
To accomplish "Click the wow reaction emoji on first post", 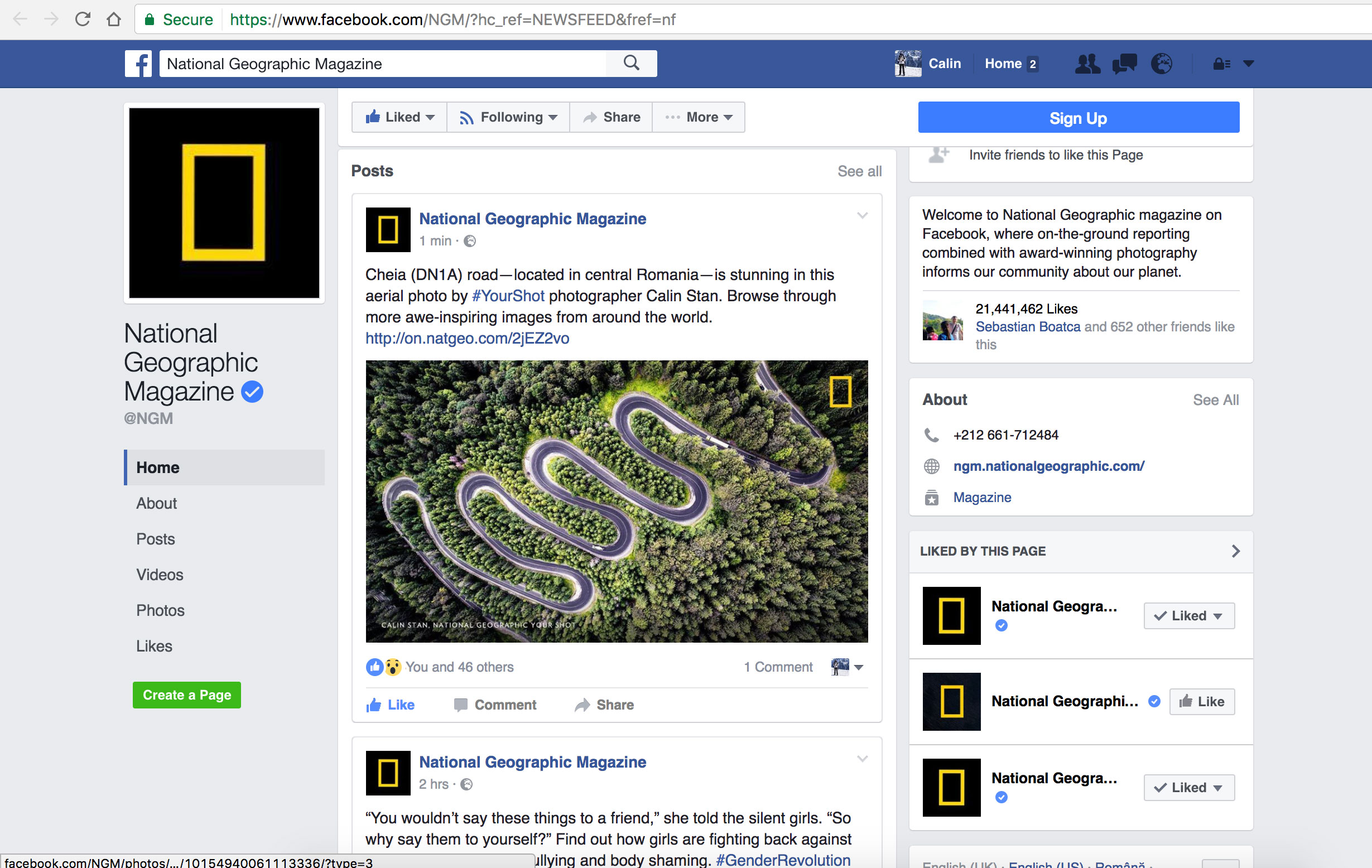I will [x=393, y=667].
